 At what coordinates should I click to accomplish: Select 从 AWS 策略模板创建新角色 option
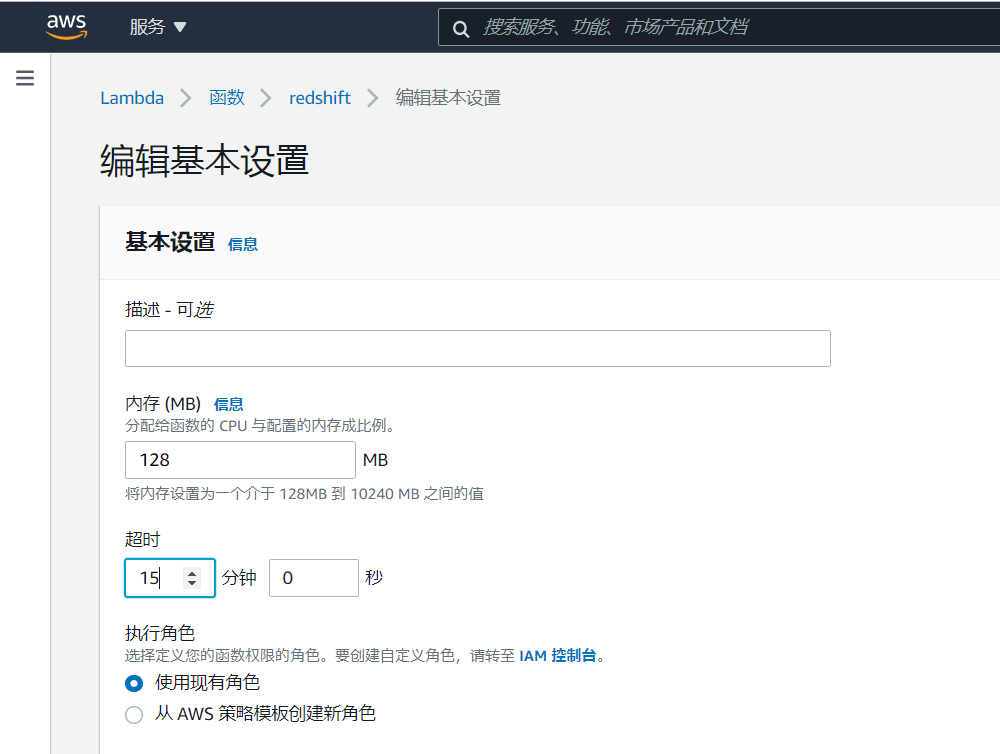point(134,714)
